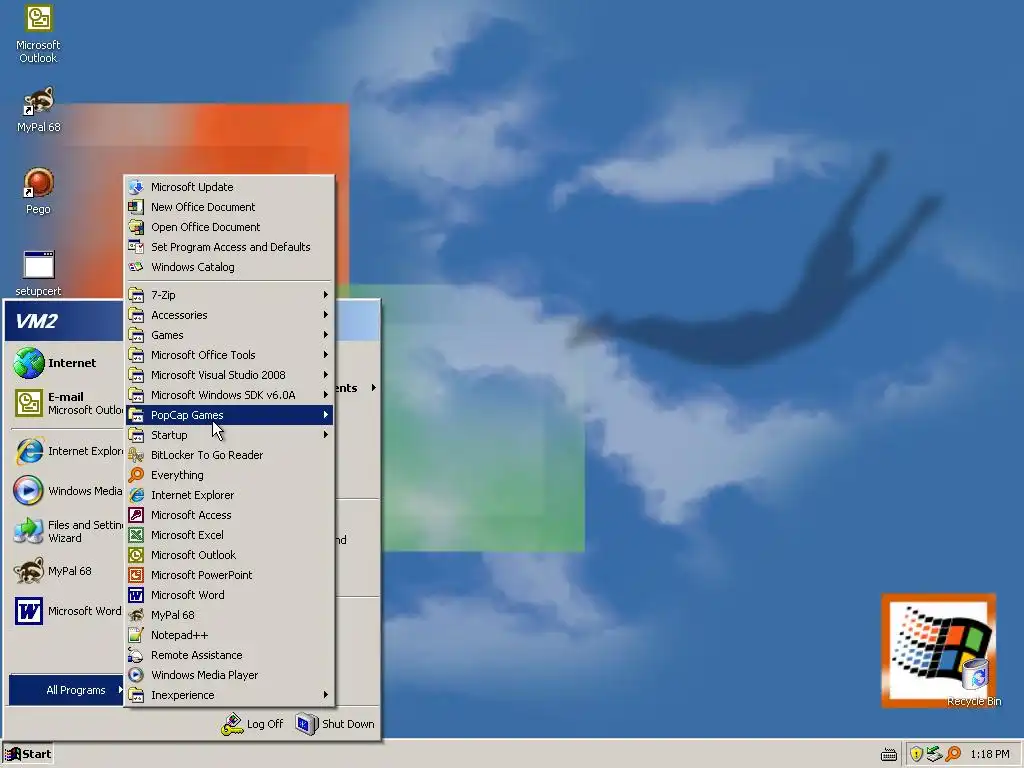Click the security shield tray icon

[917, 754]
